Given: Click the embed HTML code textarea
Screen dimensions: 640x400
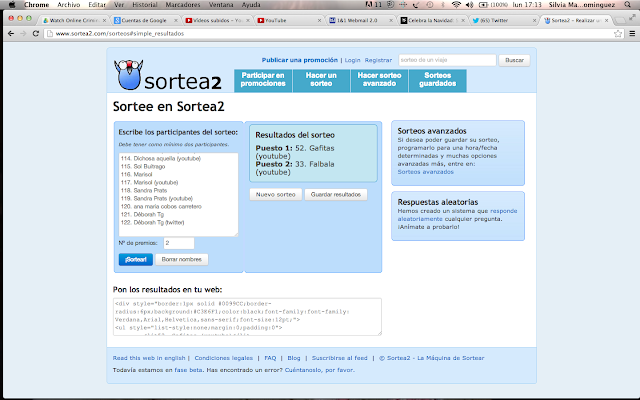Looking at the screenshot, I should click(x=247, y=317).
